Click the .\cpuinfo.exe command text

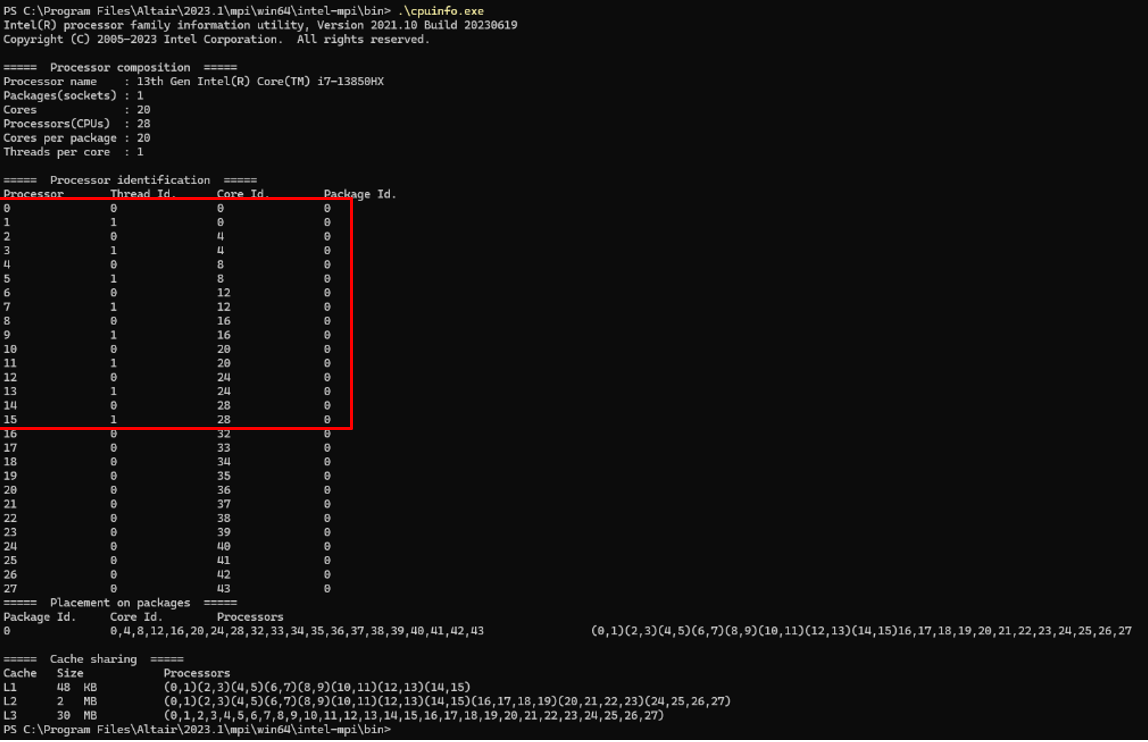pos(441,11)
